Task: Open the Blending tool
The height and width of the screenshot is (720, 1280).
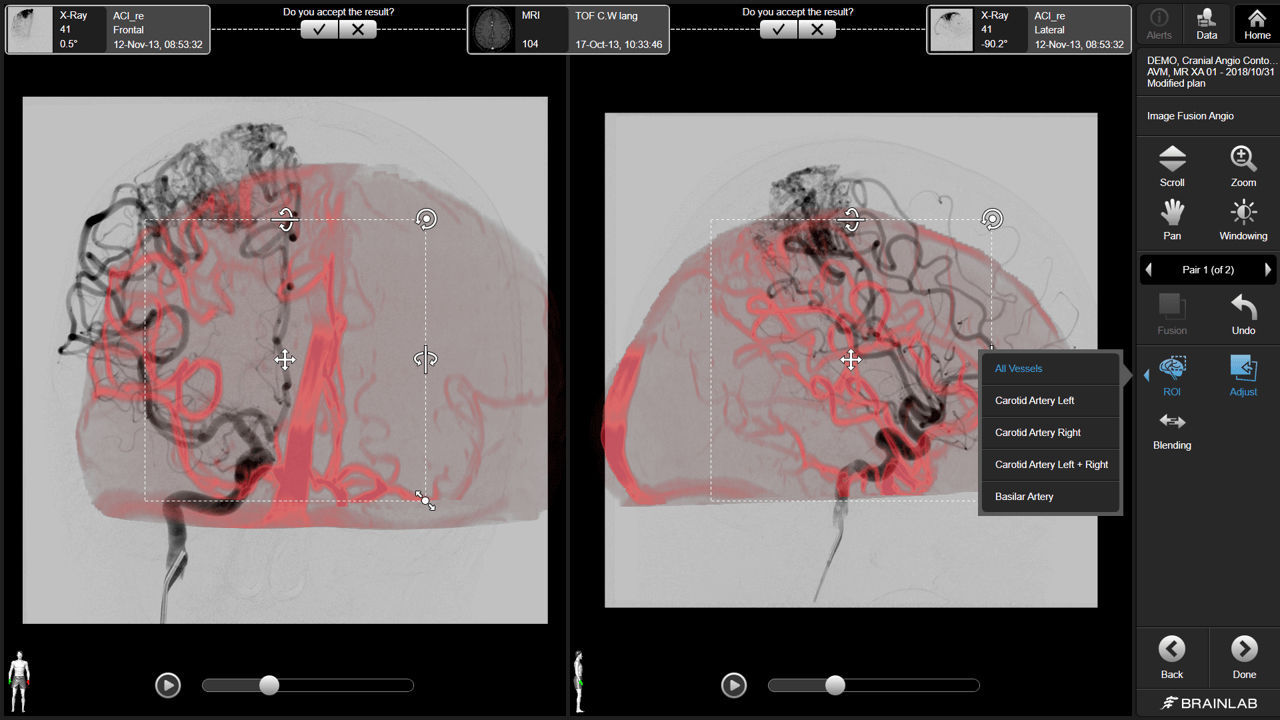Action: click(x=1171, y=432)
